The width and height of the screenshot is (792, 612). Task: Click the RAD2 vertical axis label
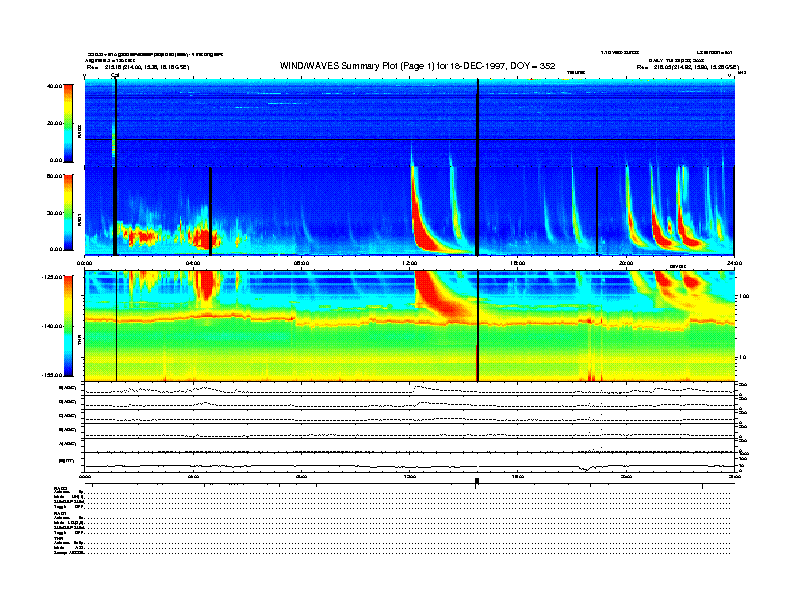coord(79,132)
